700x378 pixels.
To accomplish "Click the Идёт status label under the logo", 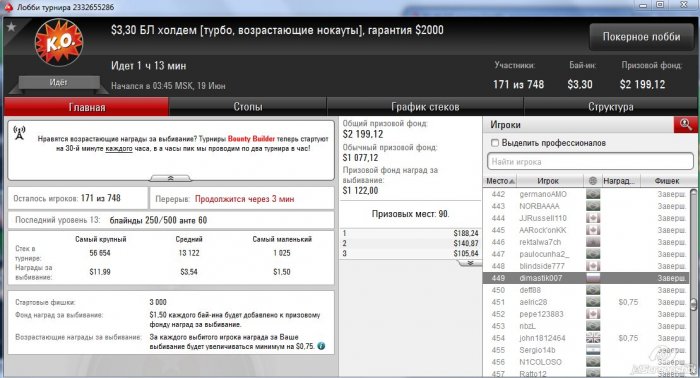I will (58, 83).
